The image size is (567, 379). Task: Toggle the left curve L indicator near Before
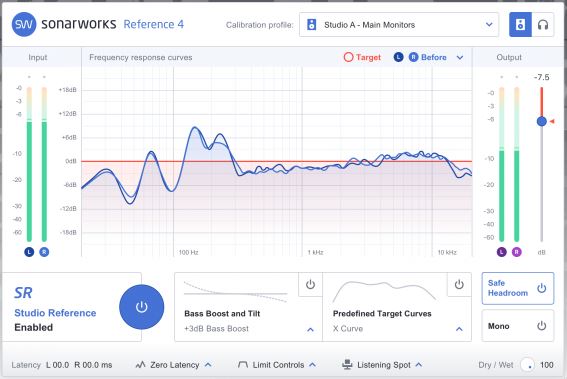(x=398, y=57)
